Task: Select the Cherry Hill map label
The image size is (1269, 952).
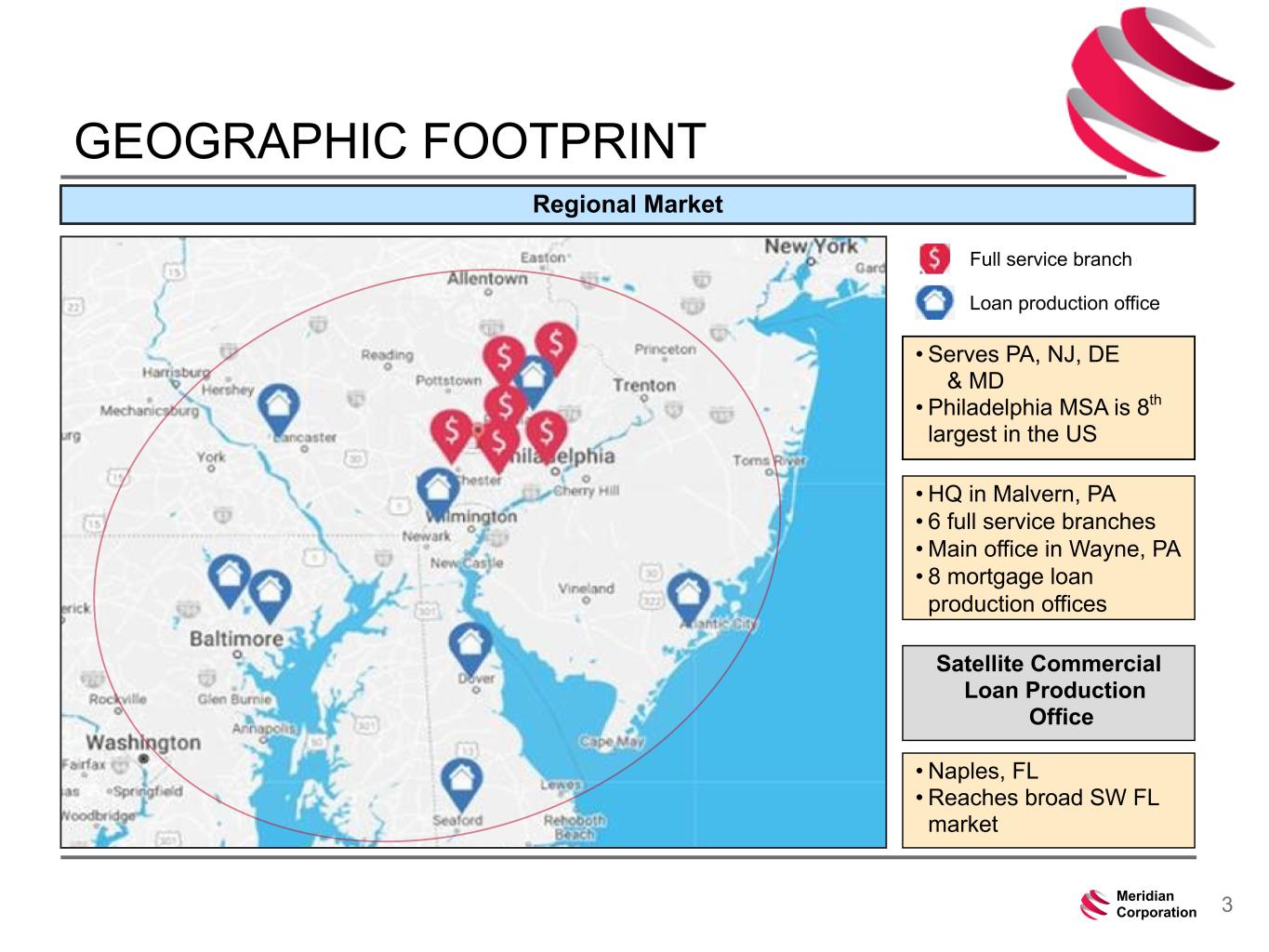Action: click(586, 491)
